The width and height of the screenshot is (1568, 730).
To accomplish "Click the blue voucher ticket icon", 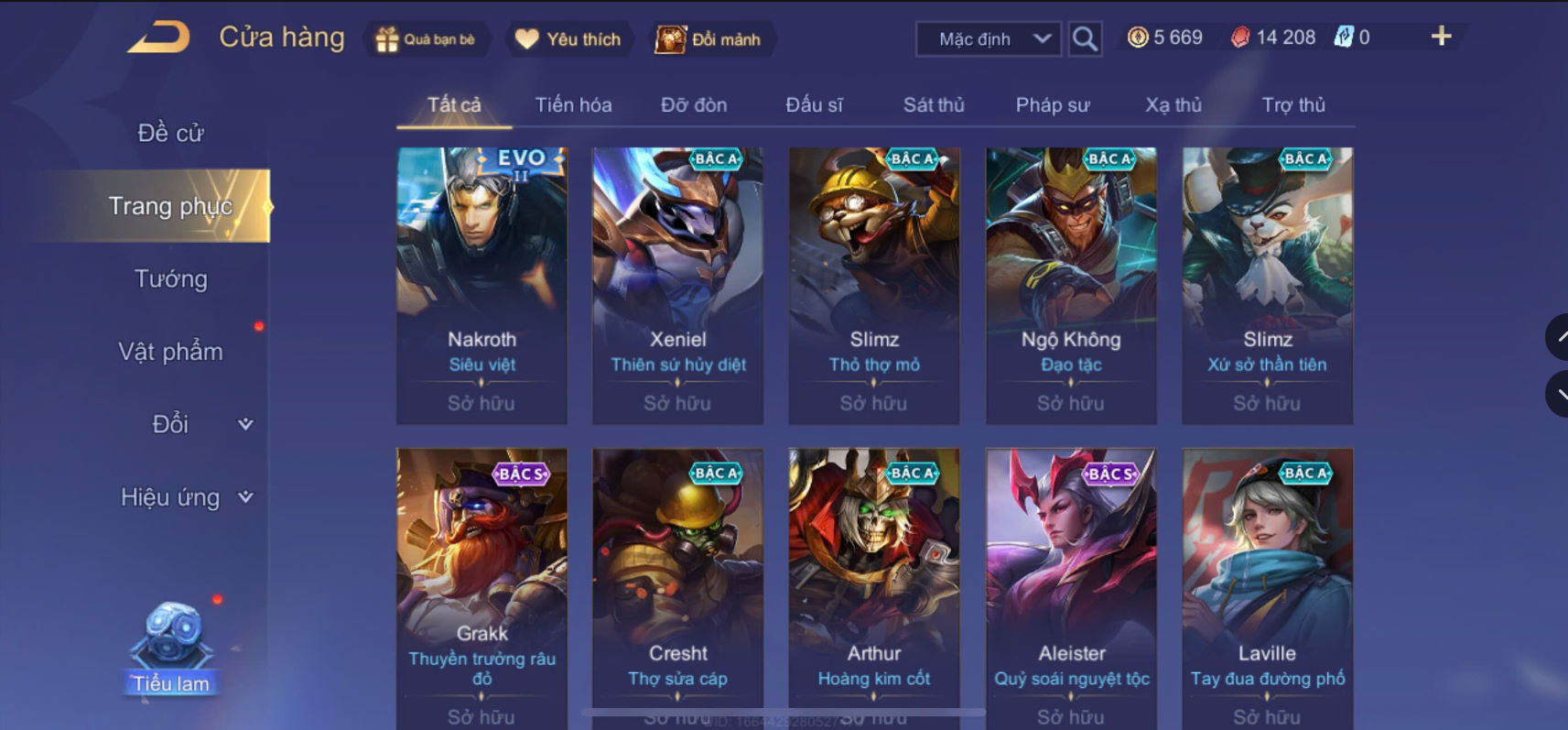I will click(x=1343, y=37).
